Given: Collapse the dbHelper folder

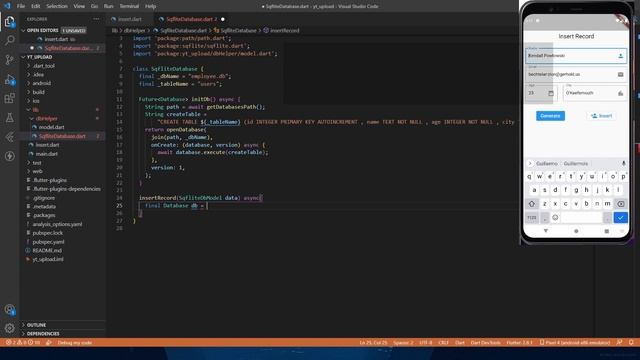Looking at the screenshot, I should tap(46, 118).
